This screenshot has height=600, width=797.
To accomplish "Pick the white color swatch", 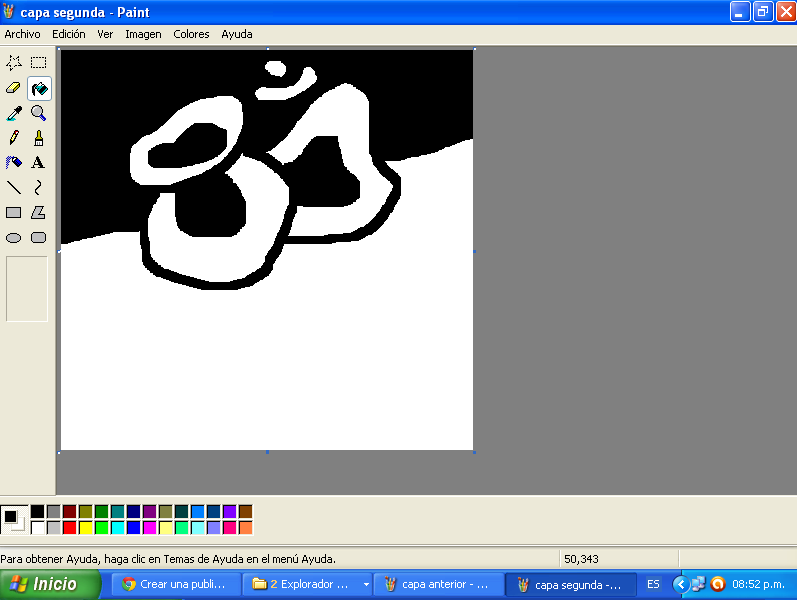I will tap(37, 528).
